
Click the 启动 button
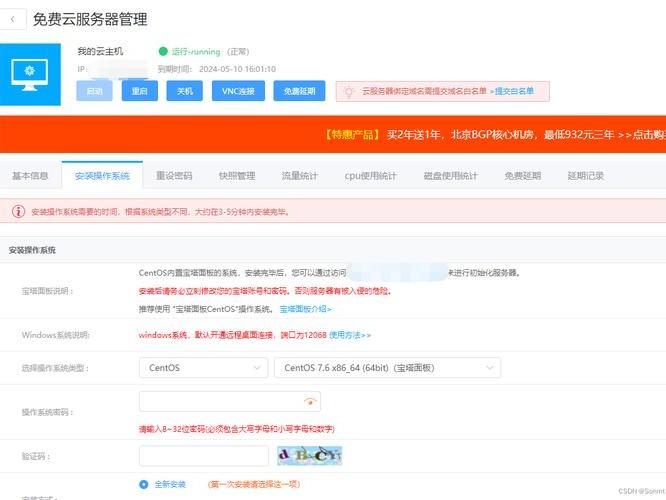(x=94, y=91)
